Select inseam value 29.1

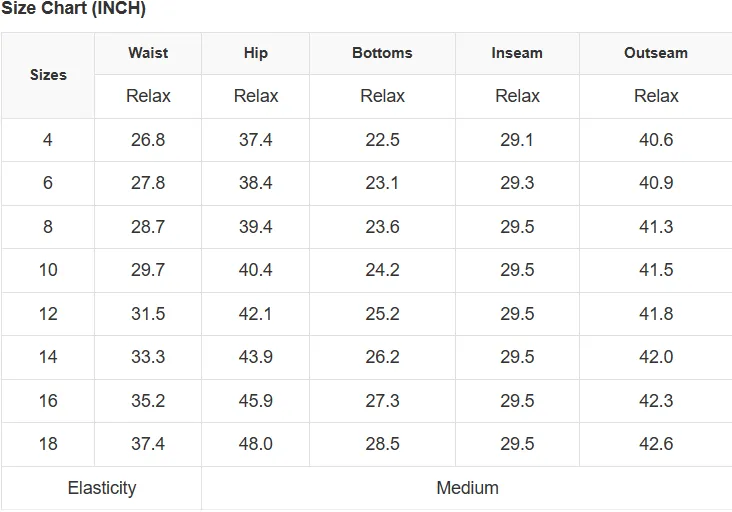(x=517, y=140)
